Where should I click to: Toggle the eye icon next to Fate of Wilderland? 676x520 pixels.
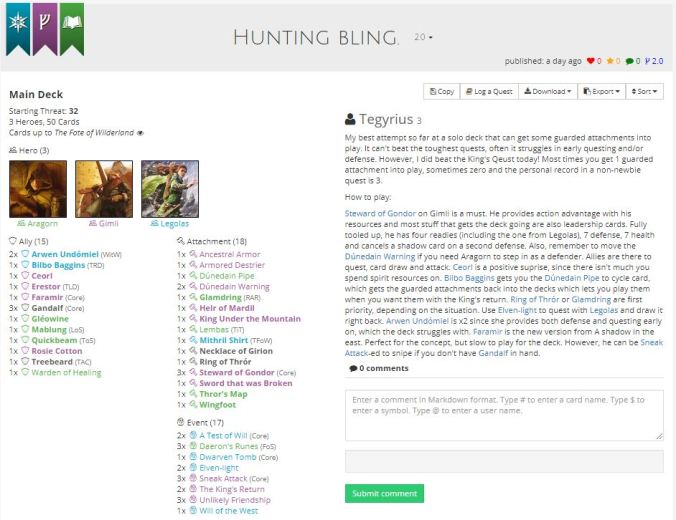coord(140,133)
